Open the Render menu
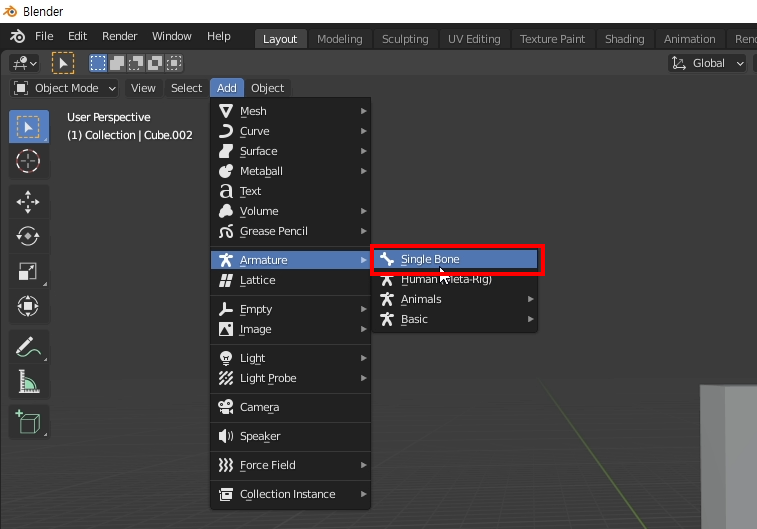Screen dimensions: 757x529 click(x=119, y=36)
